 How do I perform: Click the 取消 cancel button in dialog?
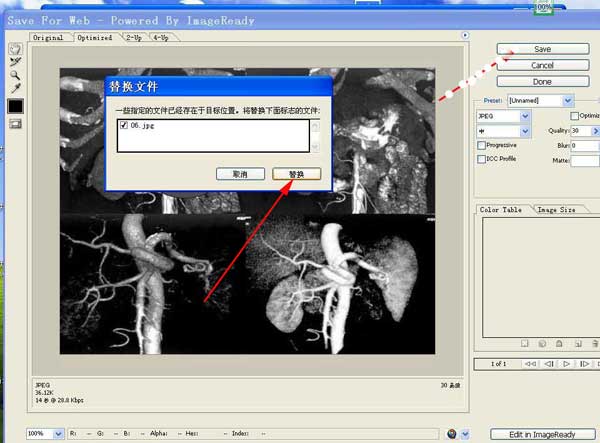point(240,174)
